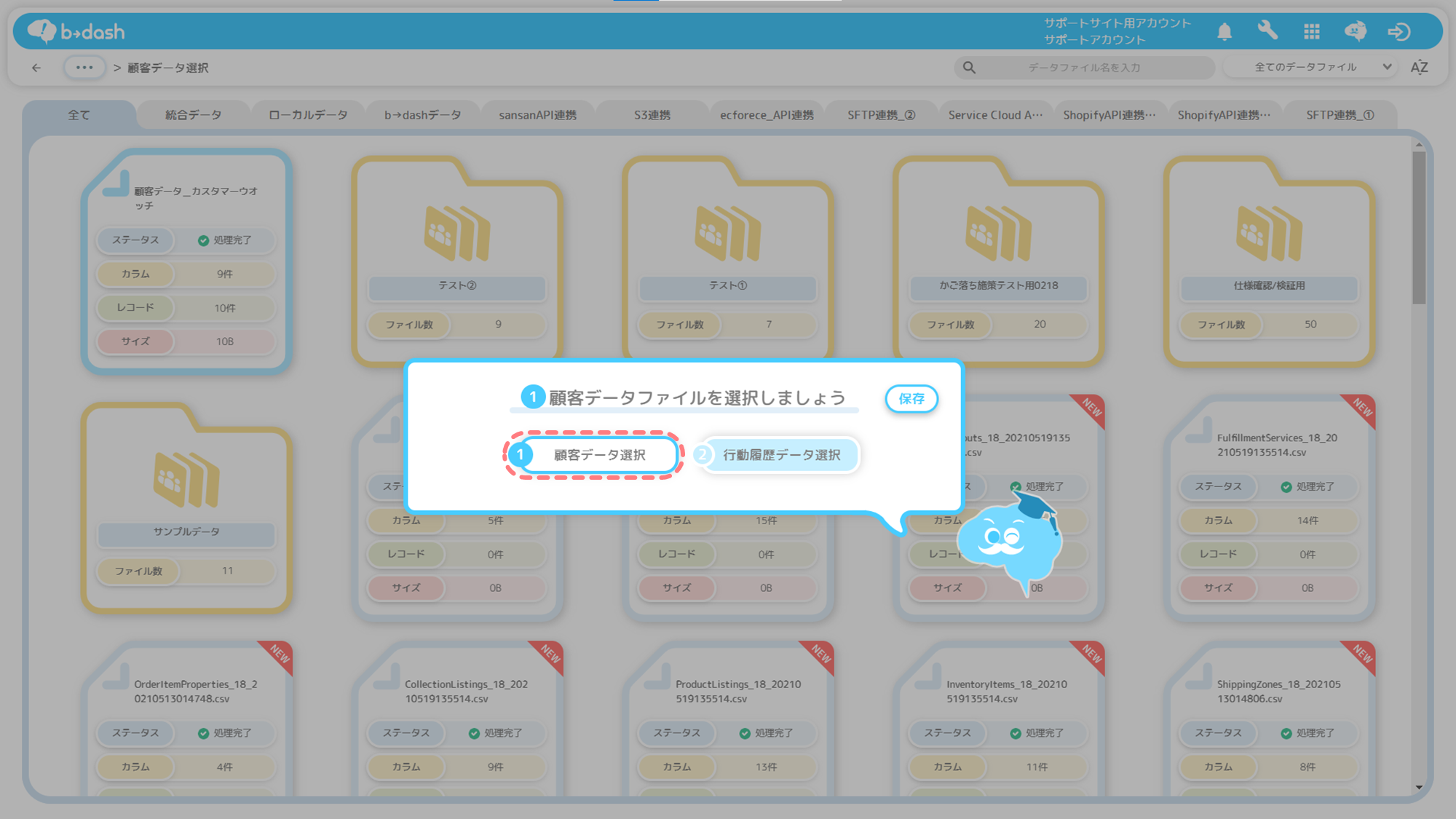Click file document icon on CollectionListings card
The width and height of the screenshot is (1456, 819).
click(386, 678)
